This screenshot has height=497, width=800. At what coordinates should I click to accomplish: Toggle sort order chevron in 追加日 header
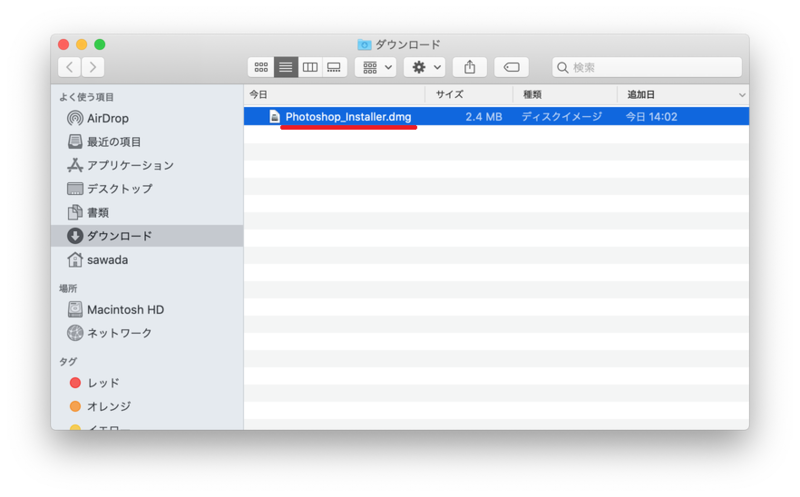[x=742, y=95]
